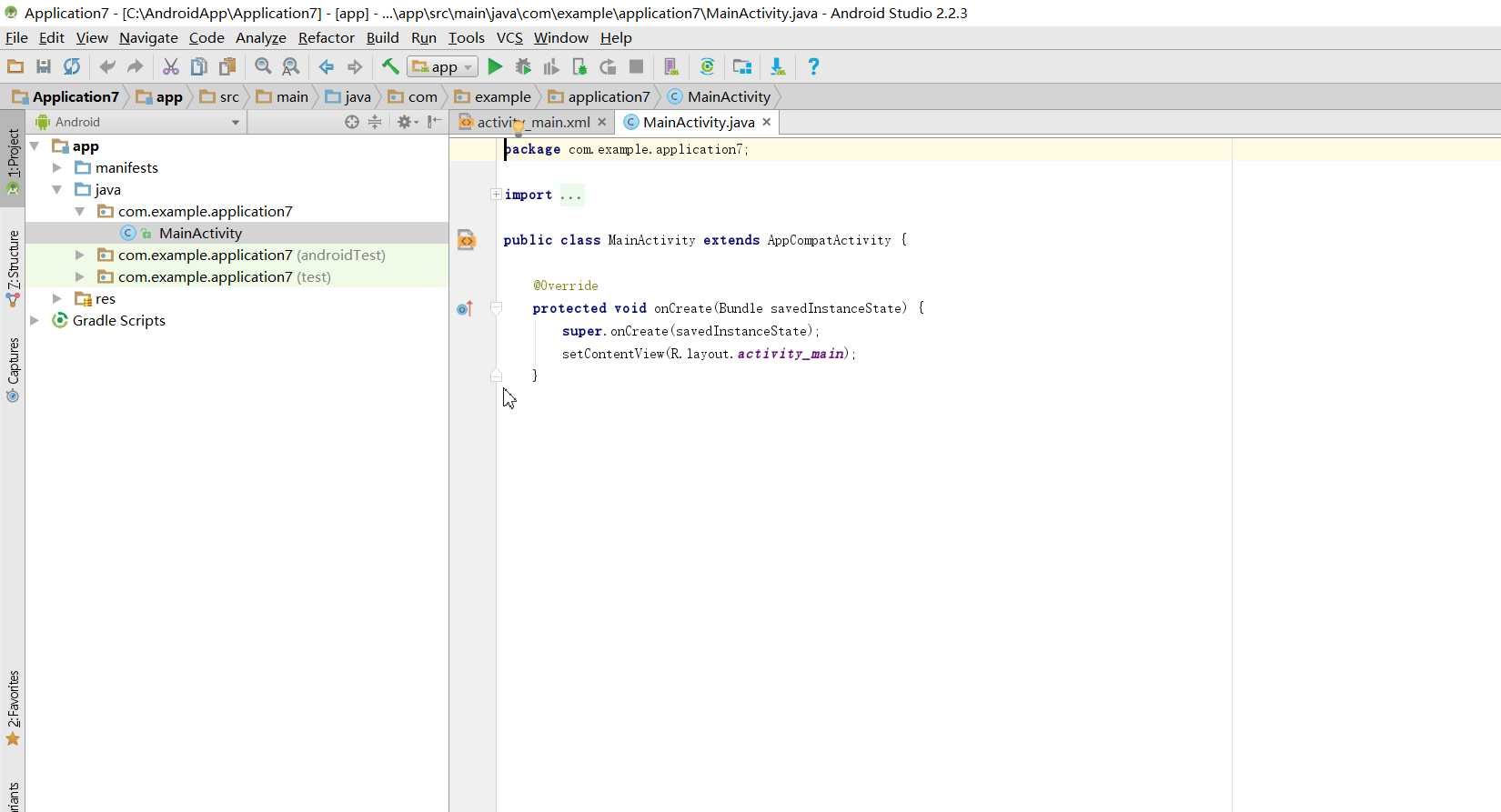Hide the project tool window
The image size is (1501, 812).
435,122
